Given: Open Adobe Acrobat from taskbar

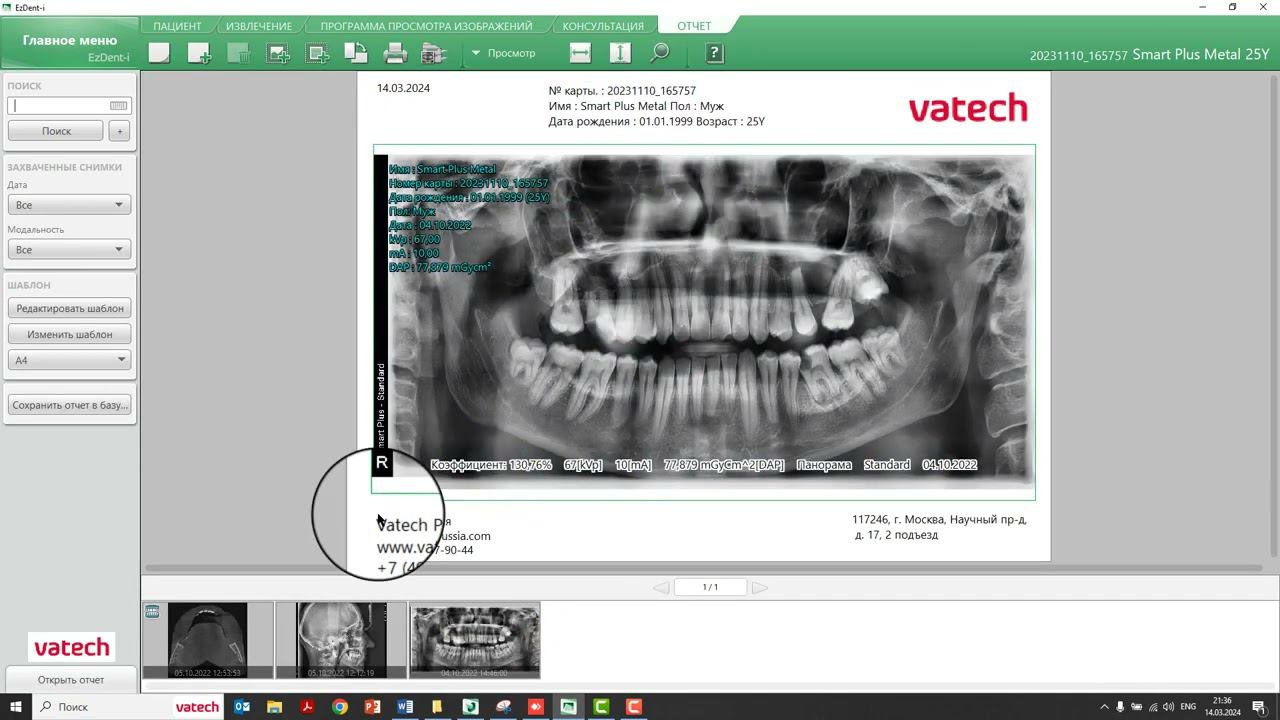Looking at the screenshot, I should pyautogui.click(x=307, y=707).
